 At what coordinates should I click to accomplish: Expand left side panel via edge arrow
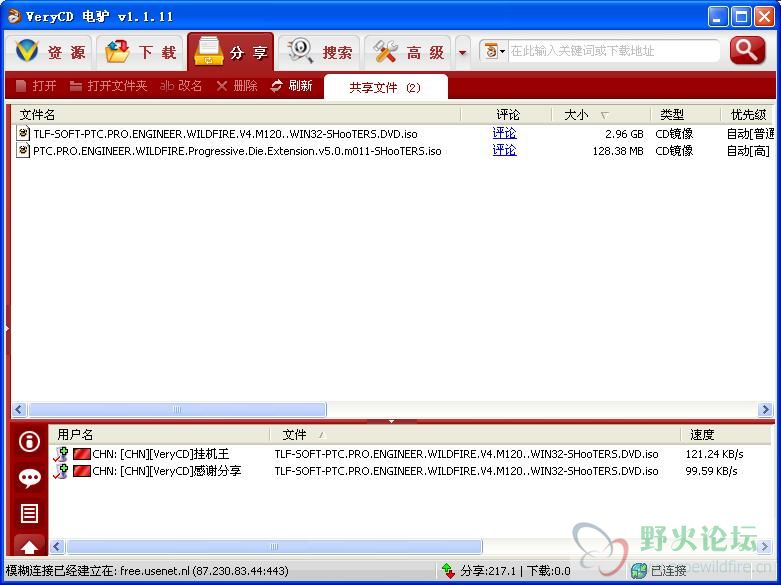[x=7, y=328]
